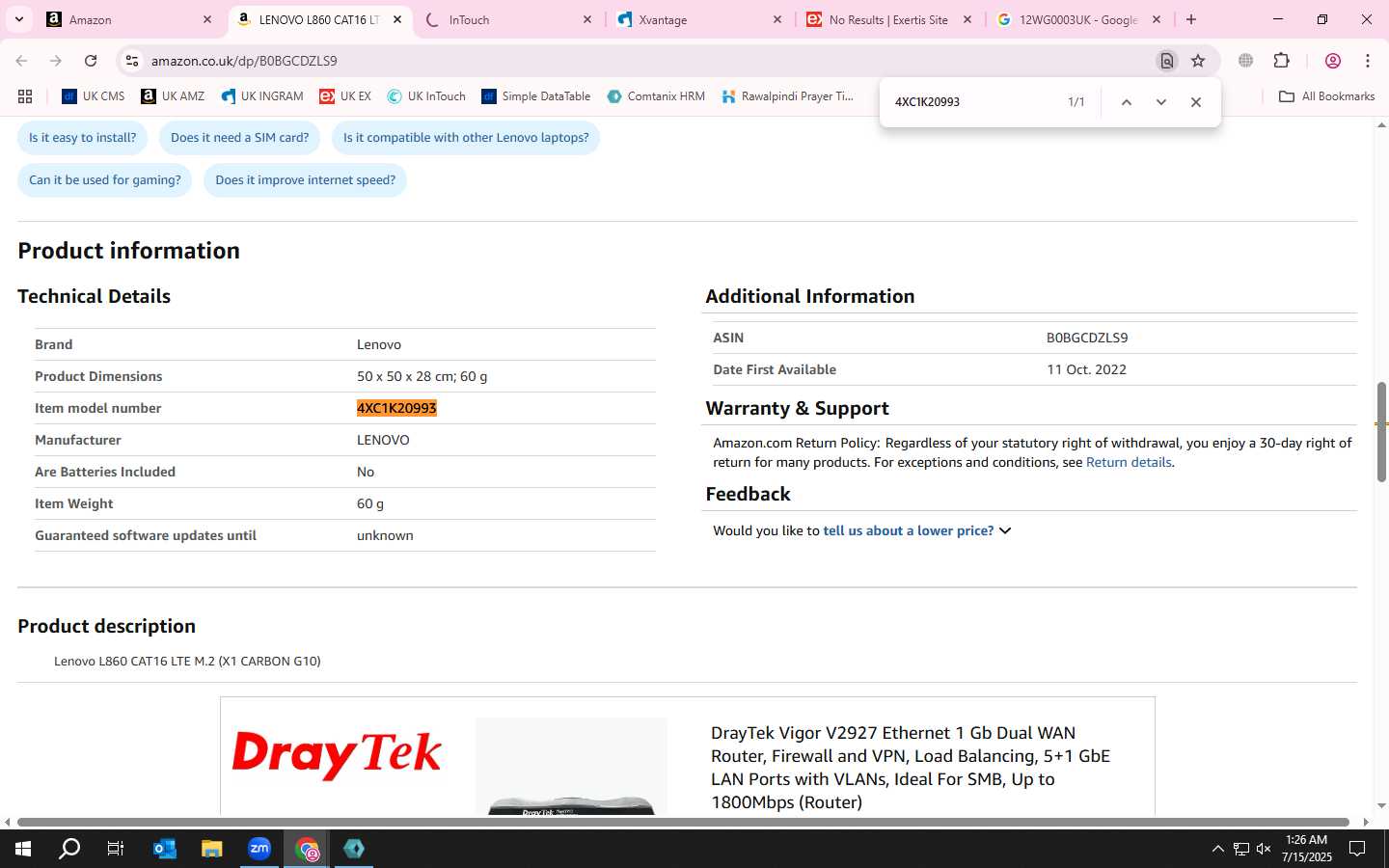
Task: View site information icon in address bar
Action: pyautogui.click(x=132, y=61)
